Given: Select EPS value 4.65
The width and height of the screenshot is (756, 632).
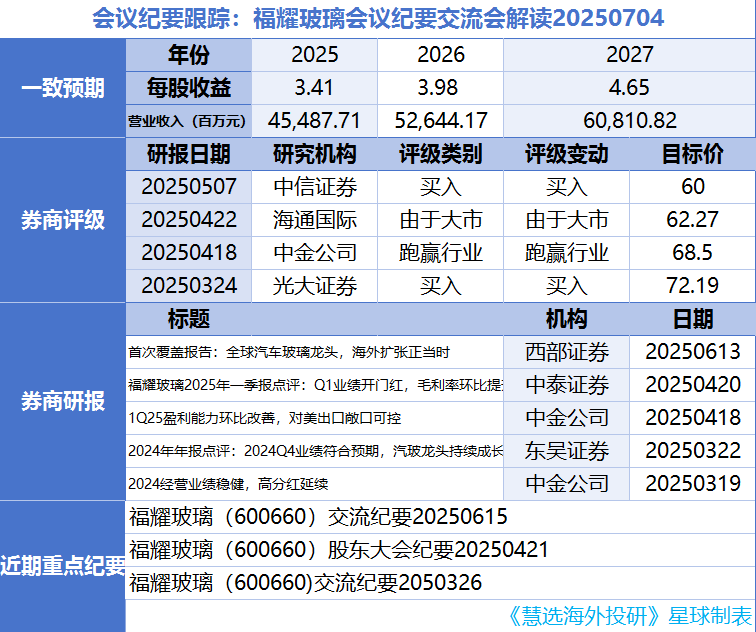Looking at the screenshot, I should tap(629, 88).
